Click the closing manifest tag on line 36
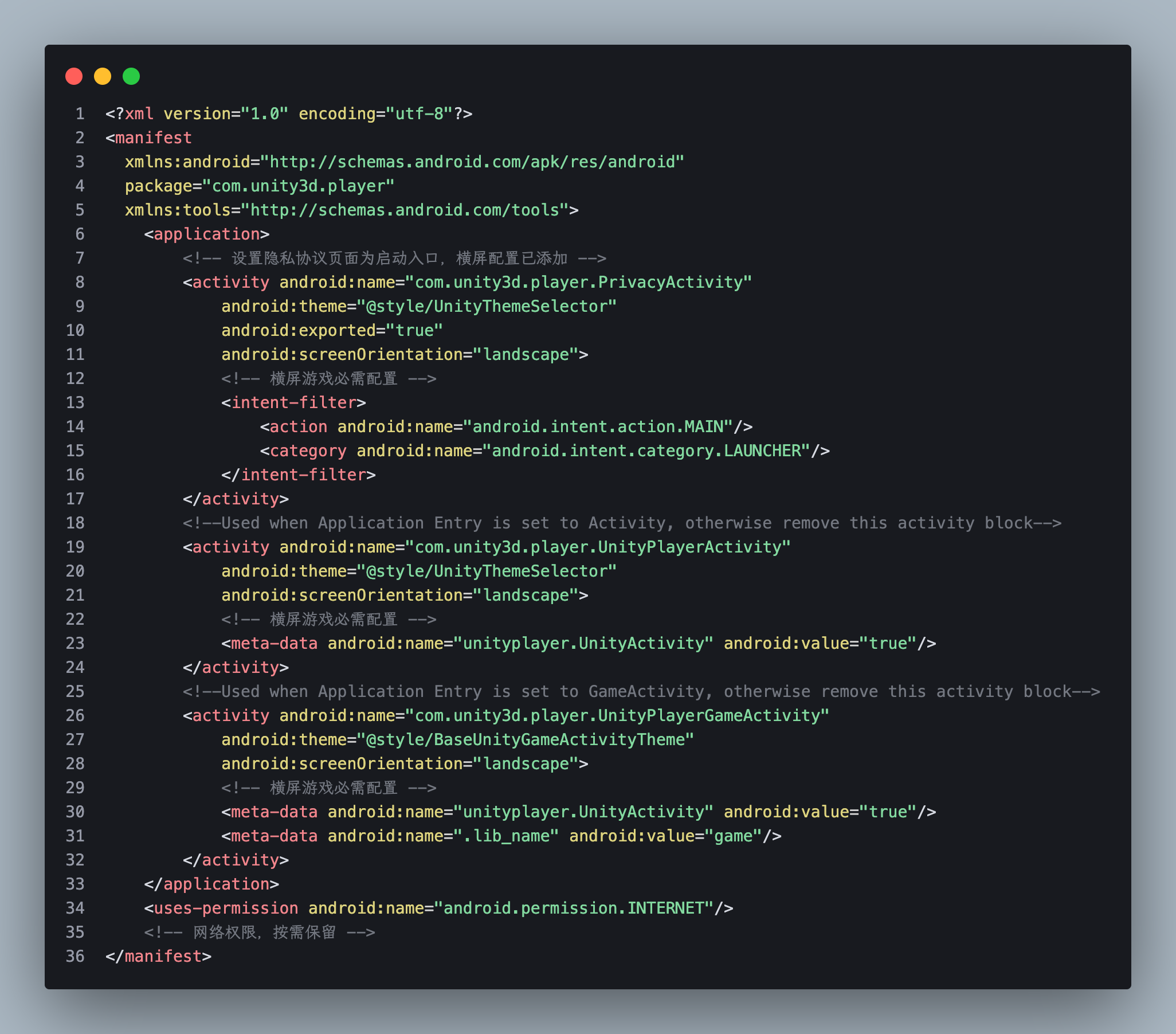Image resolution: width=1176 pixels, height=1034 pixels. pyautogui.click(x=158, y=955)
